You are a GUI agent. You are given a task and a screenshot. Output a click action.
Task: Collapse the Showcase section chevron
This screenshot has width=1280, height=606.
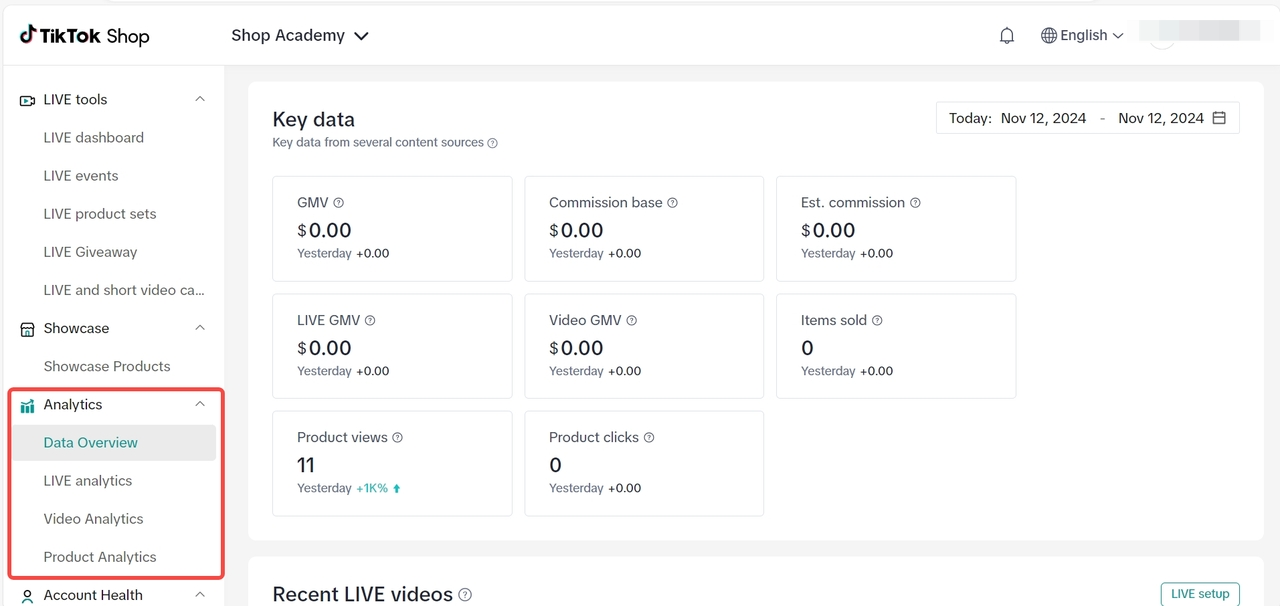[x=200, y=328]
